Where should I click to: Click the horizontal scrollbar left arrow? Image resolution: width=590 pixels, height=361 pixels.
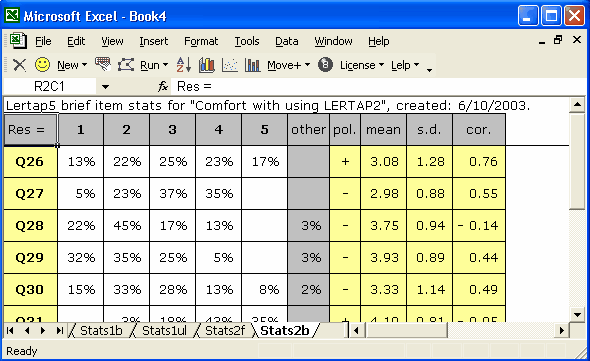tap(356, 331)
